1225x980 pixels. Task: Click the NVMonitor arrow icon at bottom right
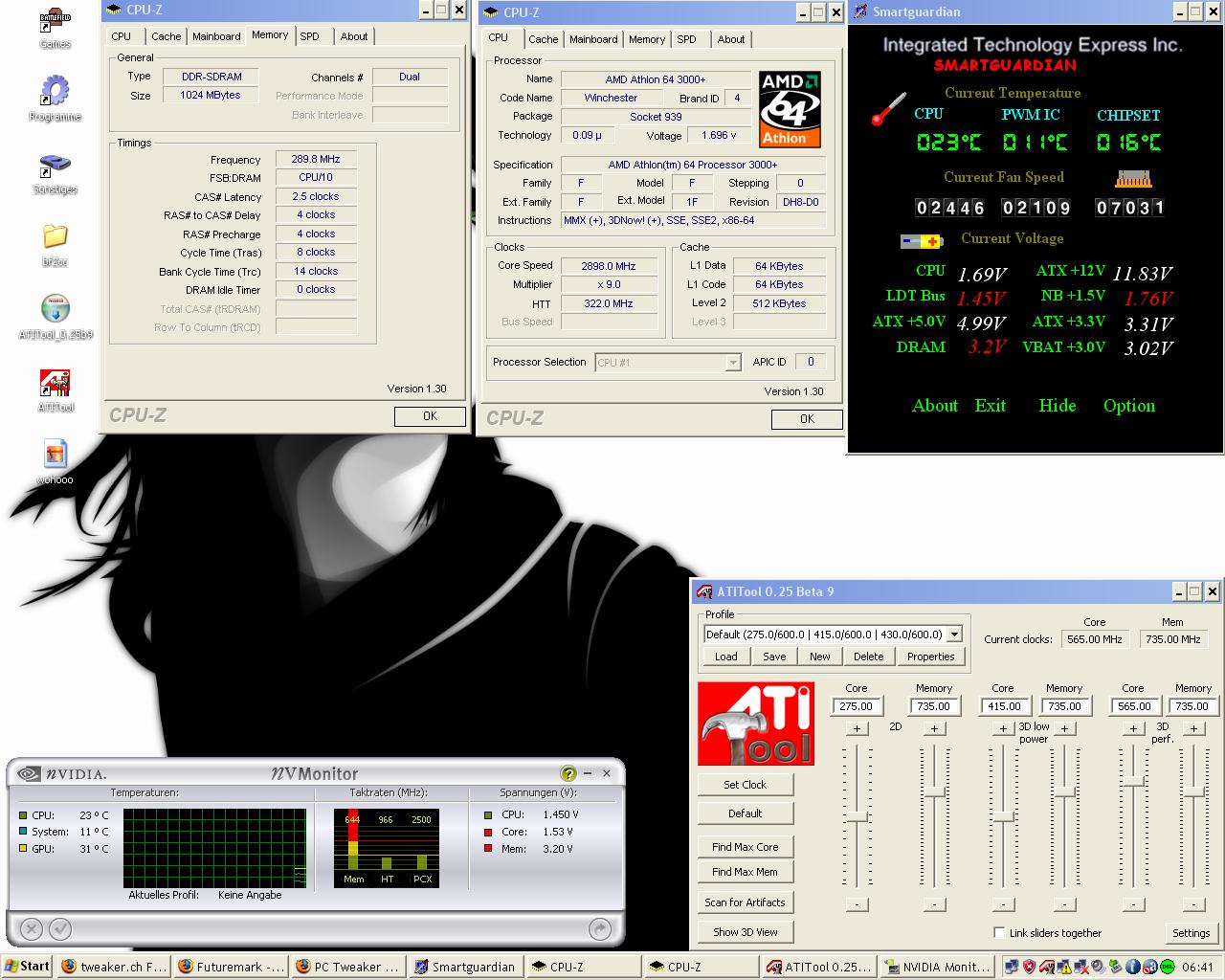[600, 928]
